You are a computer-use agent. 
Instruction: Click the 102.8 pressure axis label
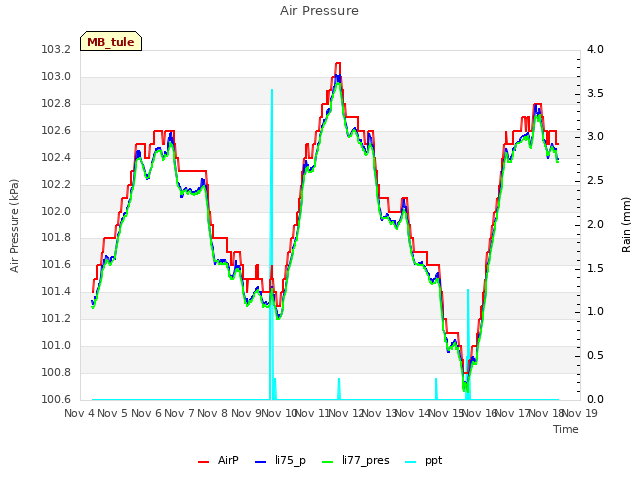(56, 104)
